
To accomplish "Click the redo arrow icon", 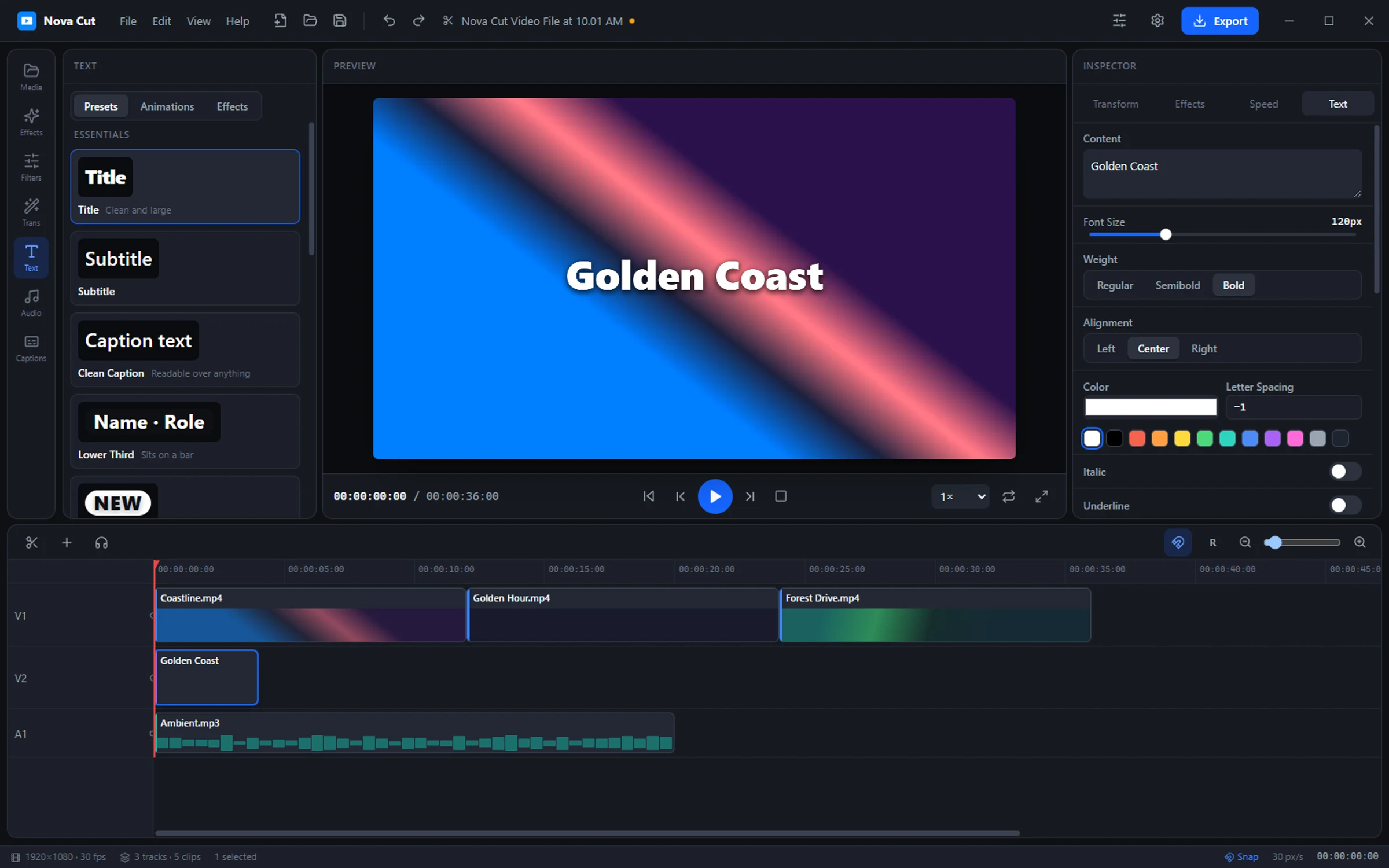I will click(418, 21).
